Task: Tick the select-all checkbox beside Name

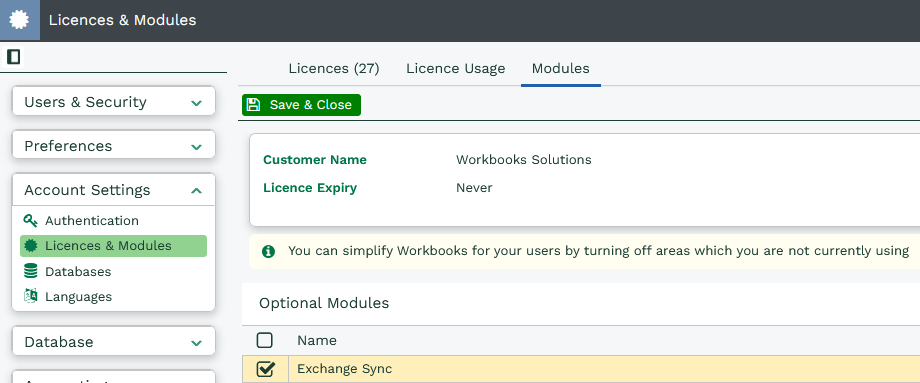Action: point(265,340)
